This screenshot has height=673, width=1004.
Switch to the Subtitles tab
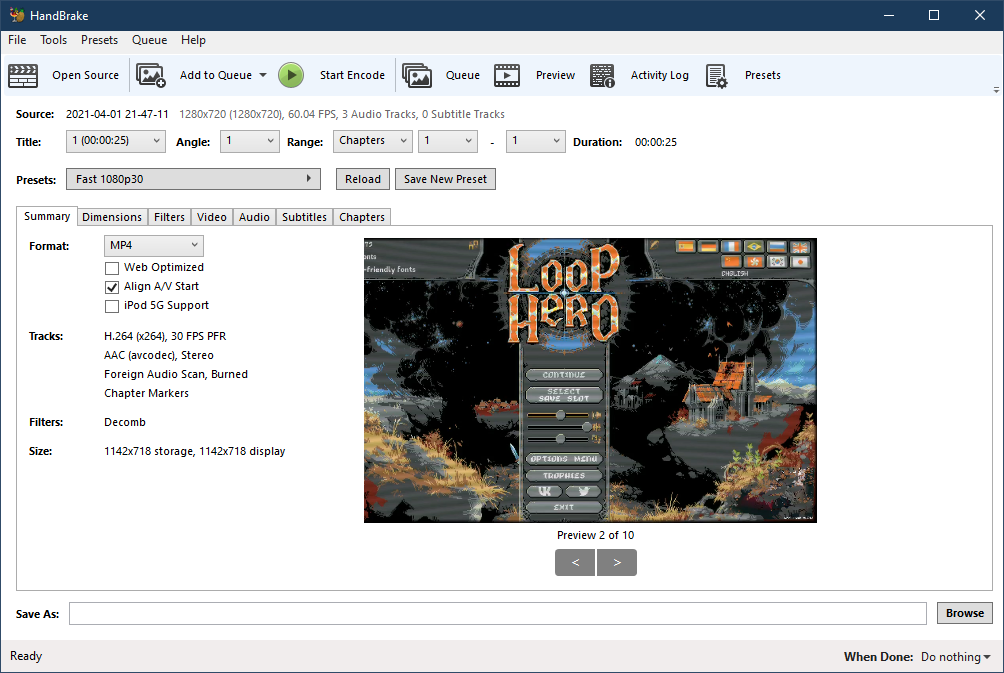click(304, 217)
